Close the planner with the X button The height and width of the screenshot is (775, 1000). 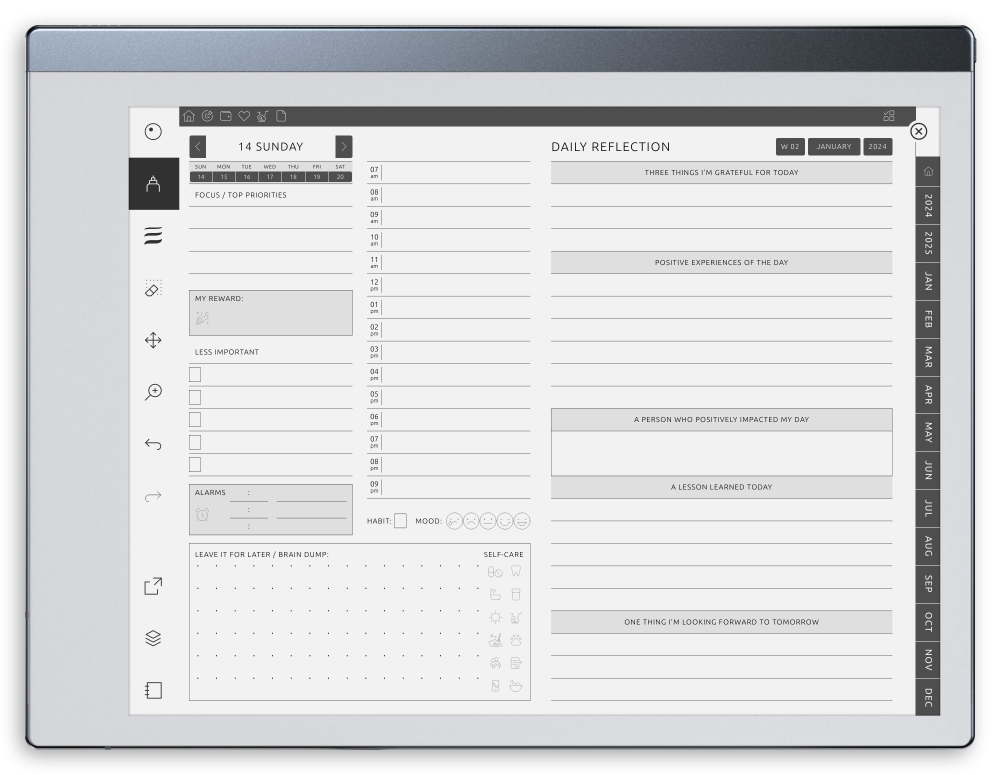(918, 131)
